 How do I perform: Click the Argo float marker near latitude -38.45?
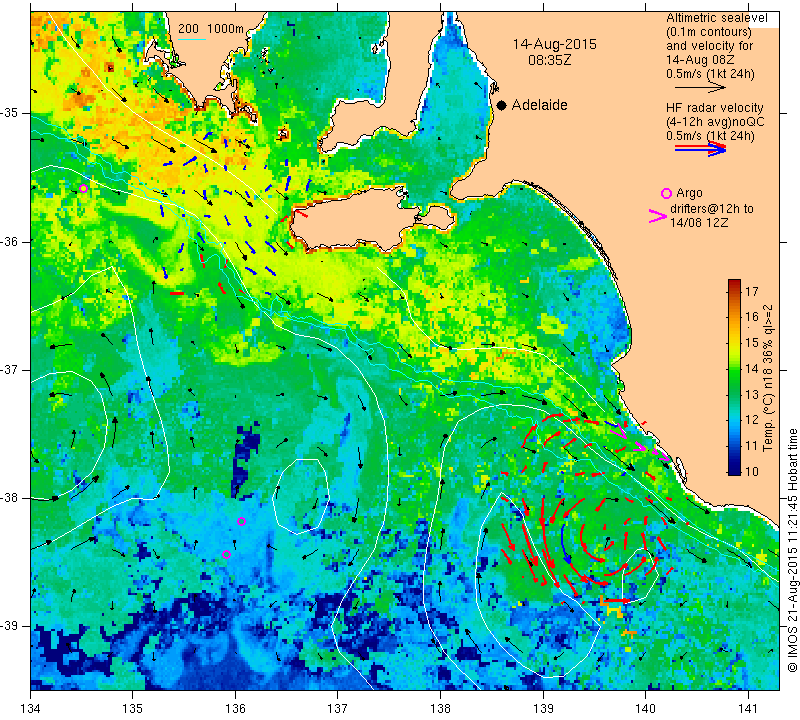tap(227, 554)
